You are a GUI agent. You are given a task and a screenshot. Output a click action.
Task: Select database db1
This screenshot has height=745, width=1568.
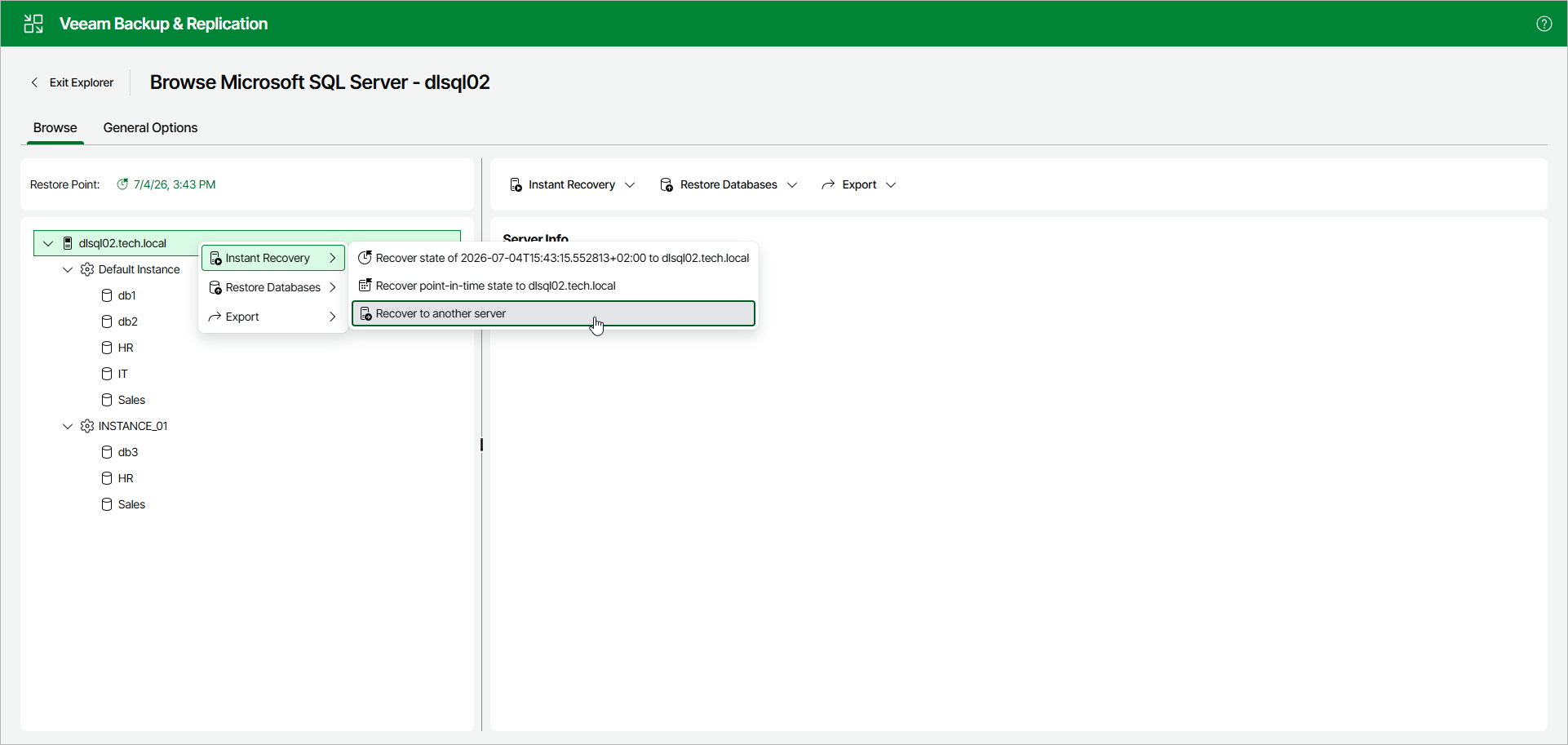tap(126, 295)
